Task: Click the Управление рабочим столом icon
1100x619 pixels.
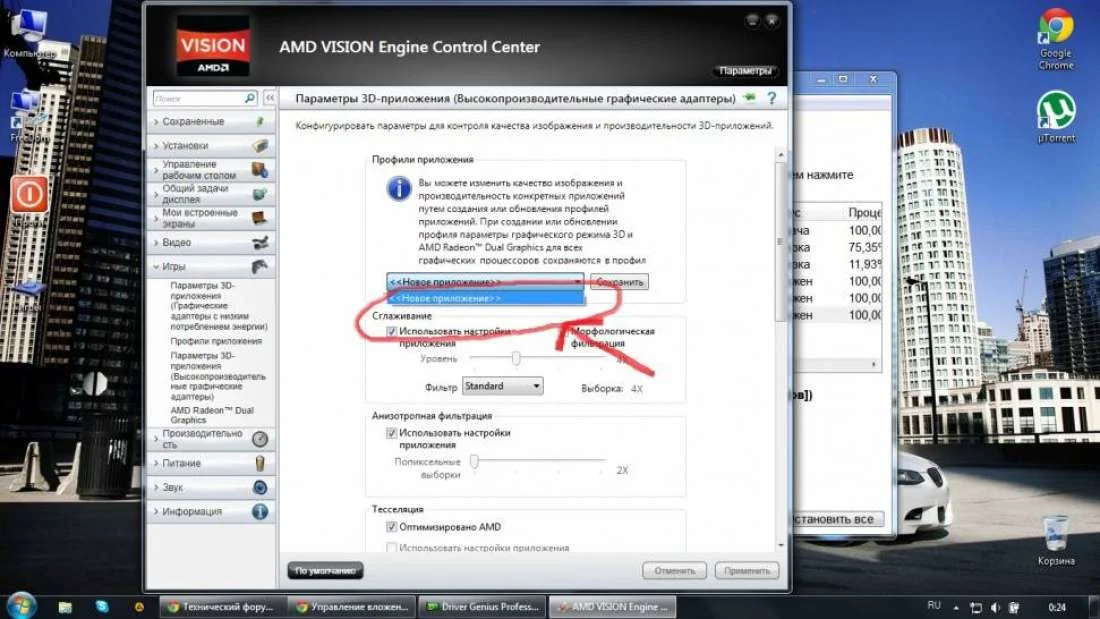Action: [260, 170]
